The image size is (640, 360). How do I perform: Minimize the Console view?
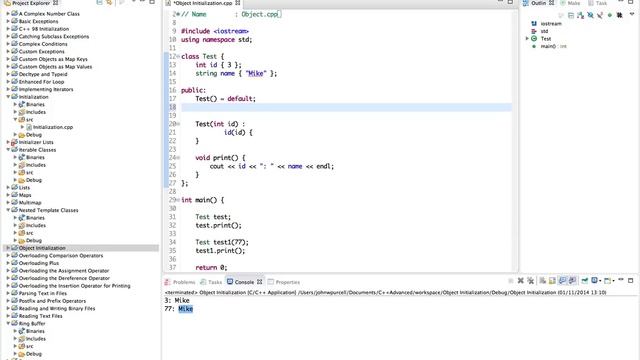click(621, 280)
